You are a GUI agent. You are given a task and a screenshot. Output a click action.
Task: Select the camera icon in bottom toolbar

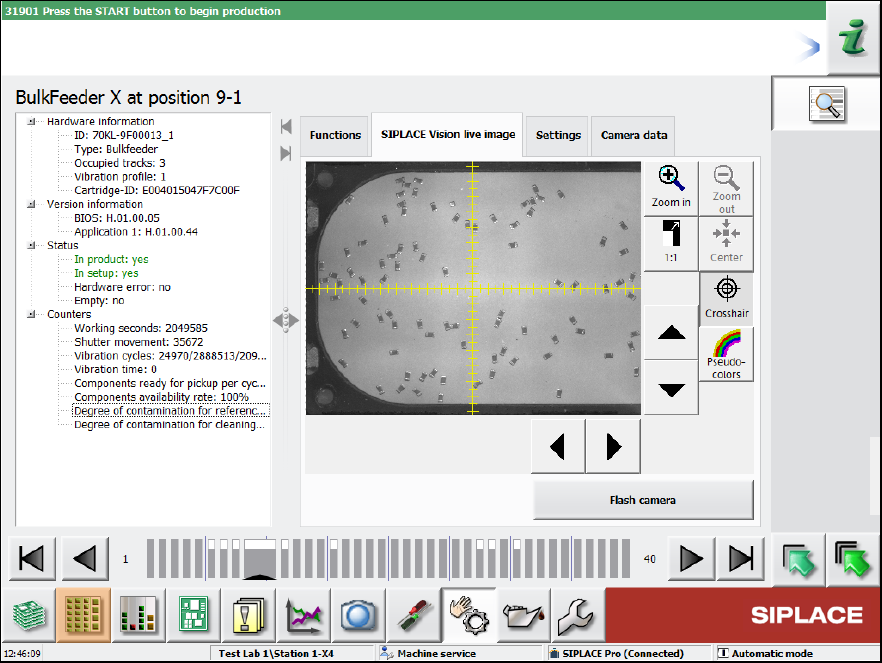click(357, 614)
